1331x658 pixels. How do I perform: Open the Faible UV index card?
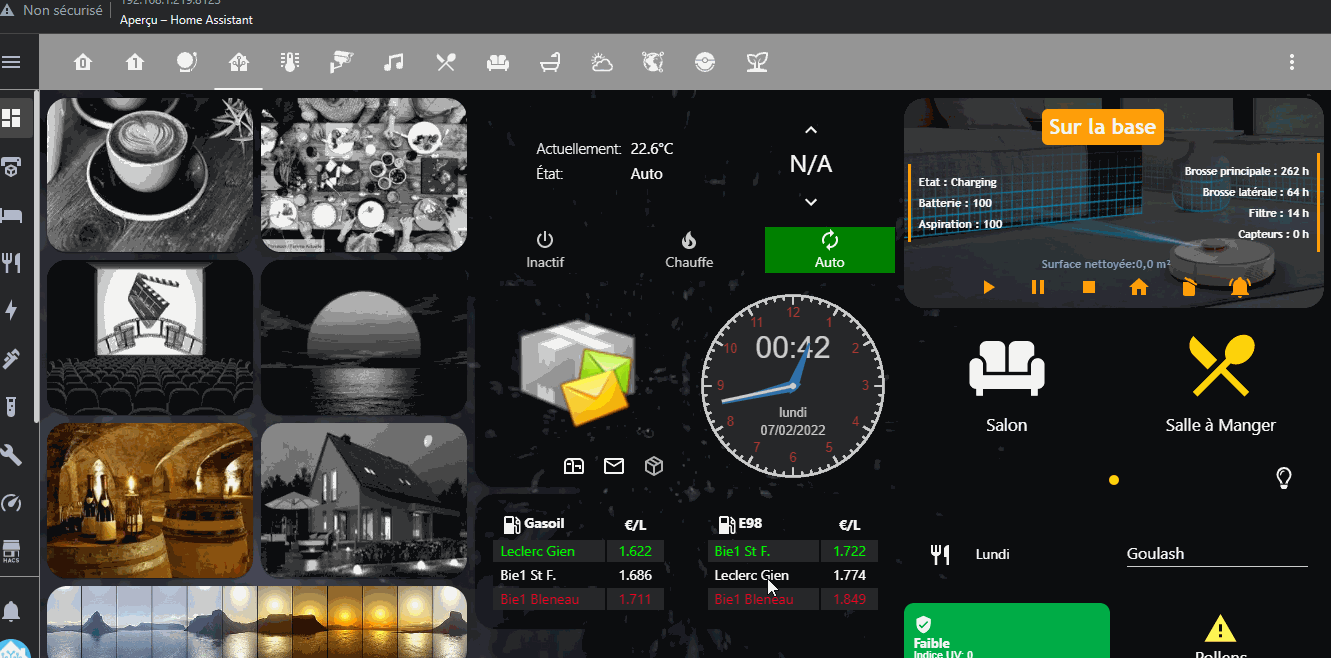[1007, 630]
